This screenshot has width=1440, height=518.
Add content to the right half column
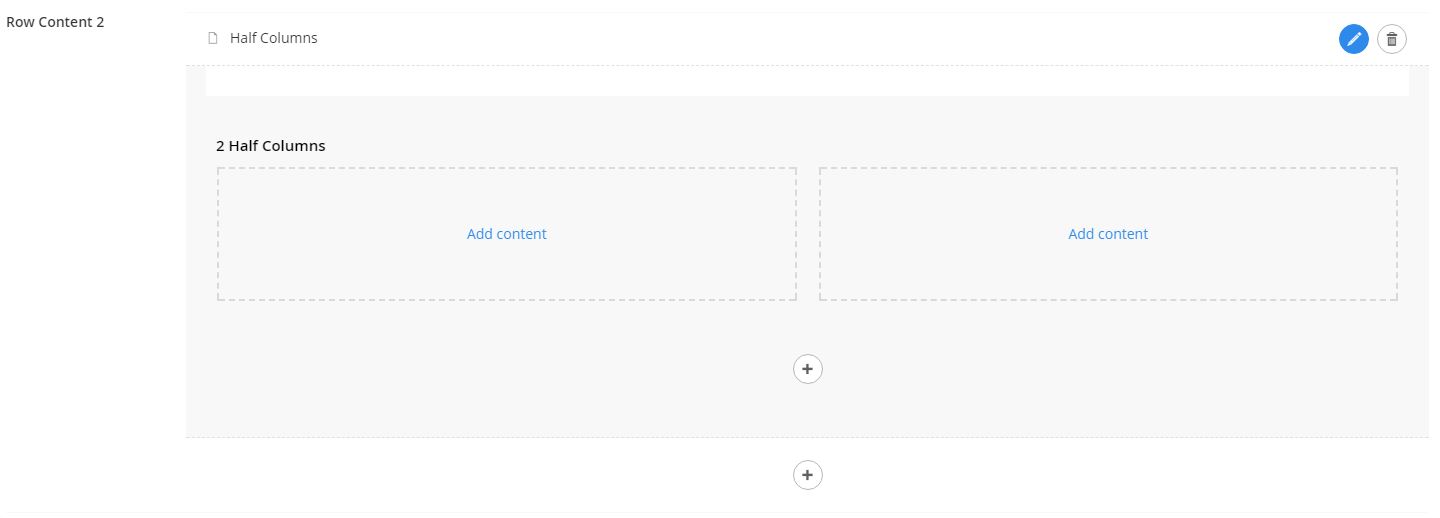click(1108, 234)
